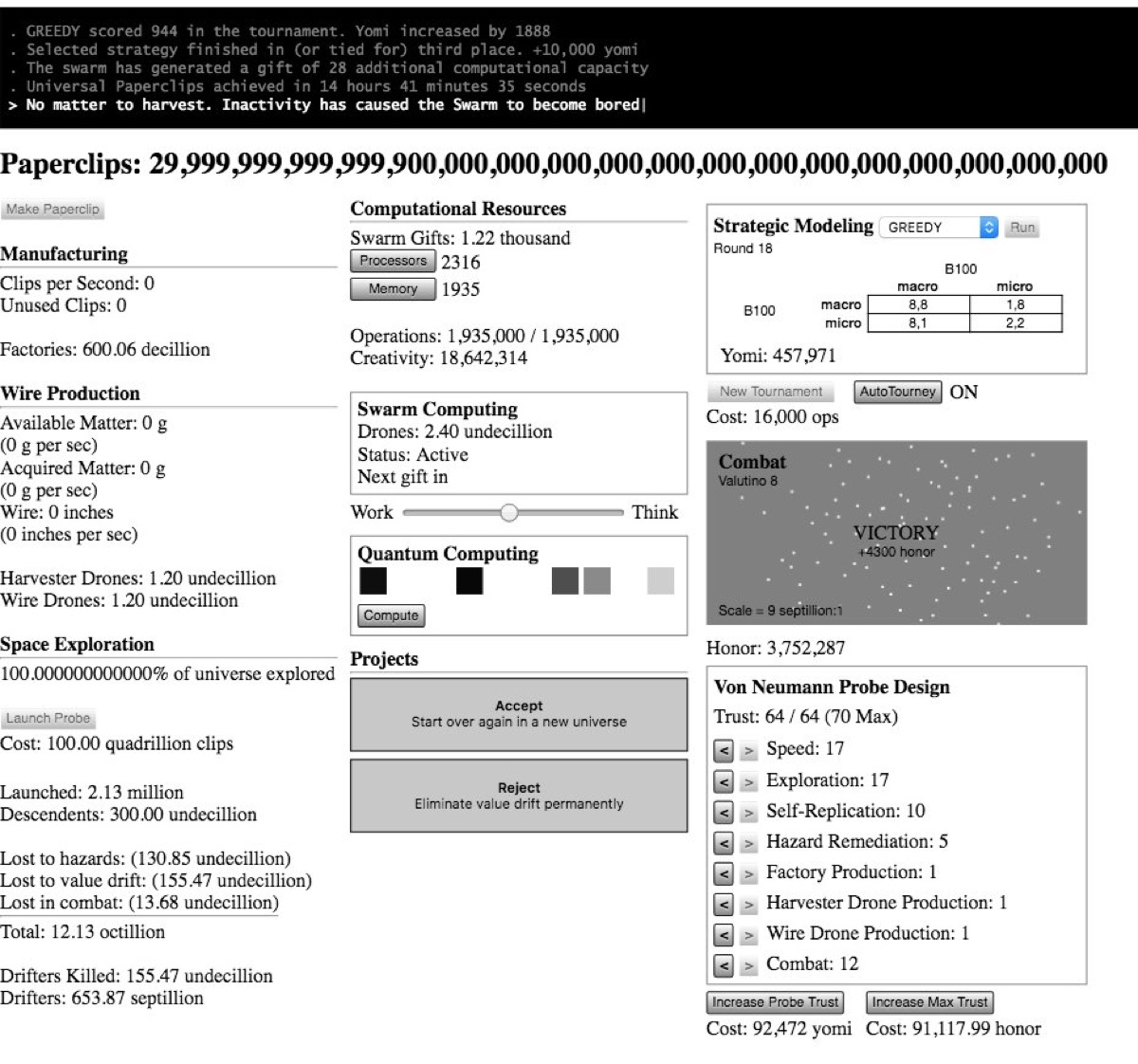Click the payoff cell showing 8,1
Image resolution: width=1138 pixels, height=1064 pixels.
click(918, 322)
